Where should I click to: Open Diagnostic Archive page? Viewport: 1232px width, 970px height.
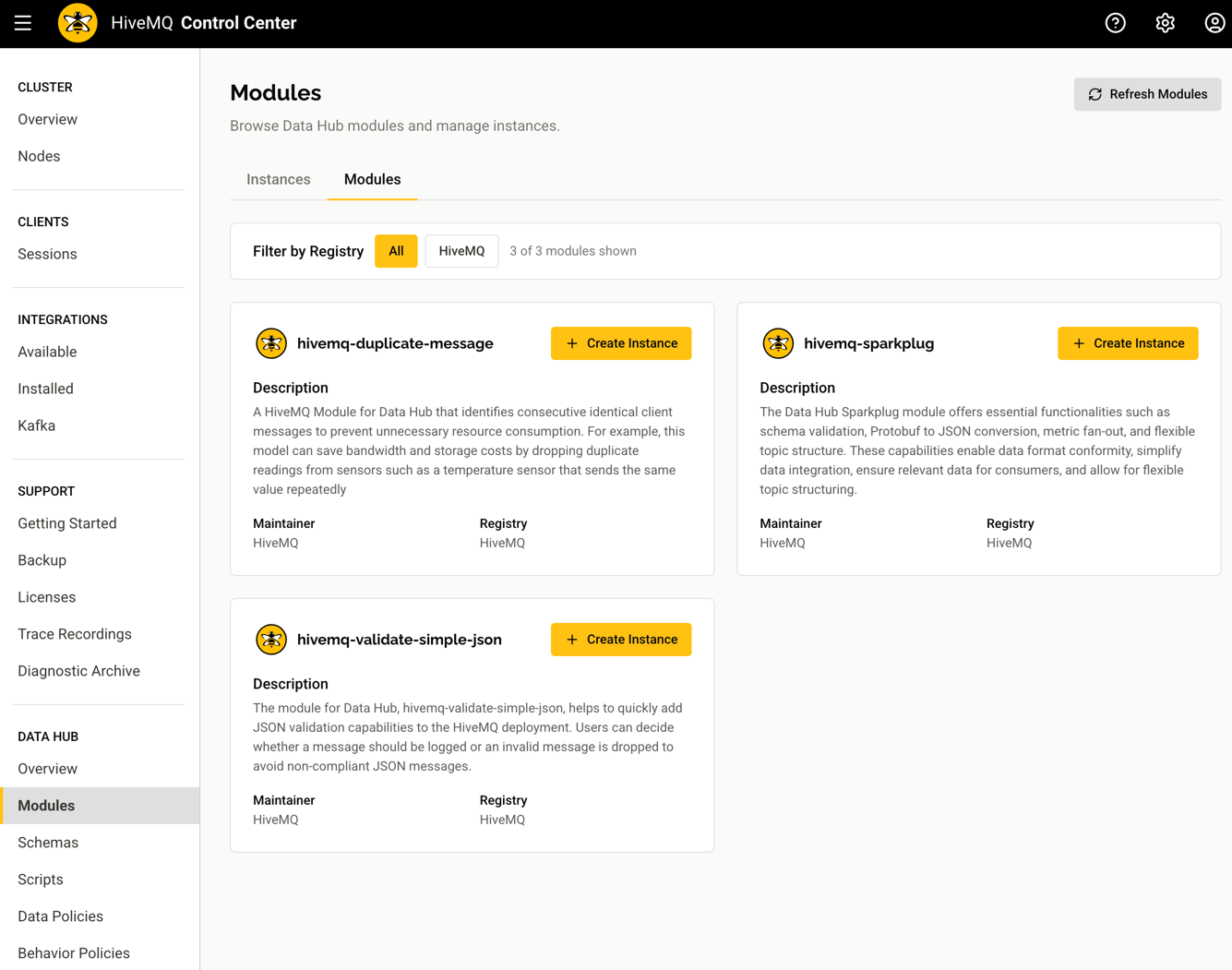[79, 671]
